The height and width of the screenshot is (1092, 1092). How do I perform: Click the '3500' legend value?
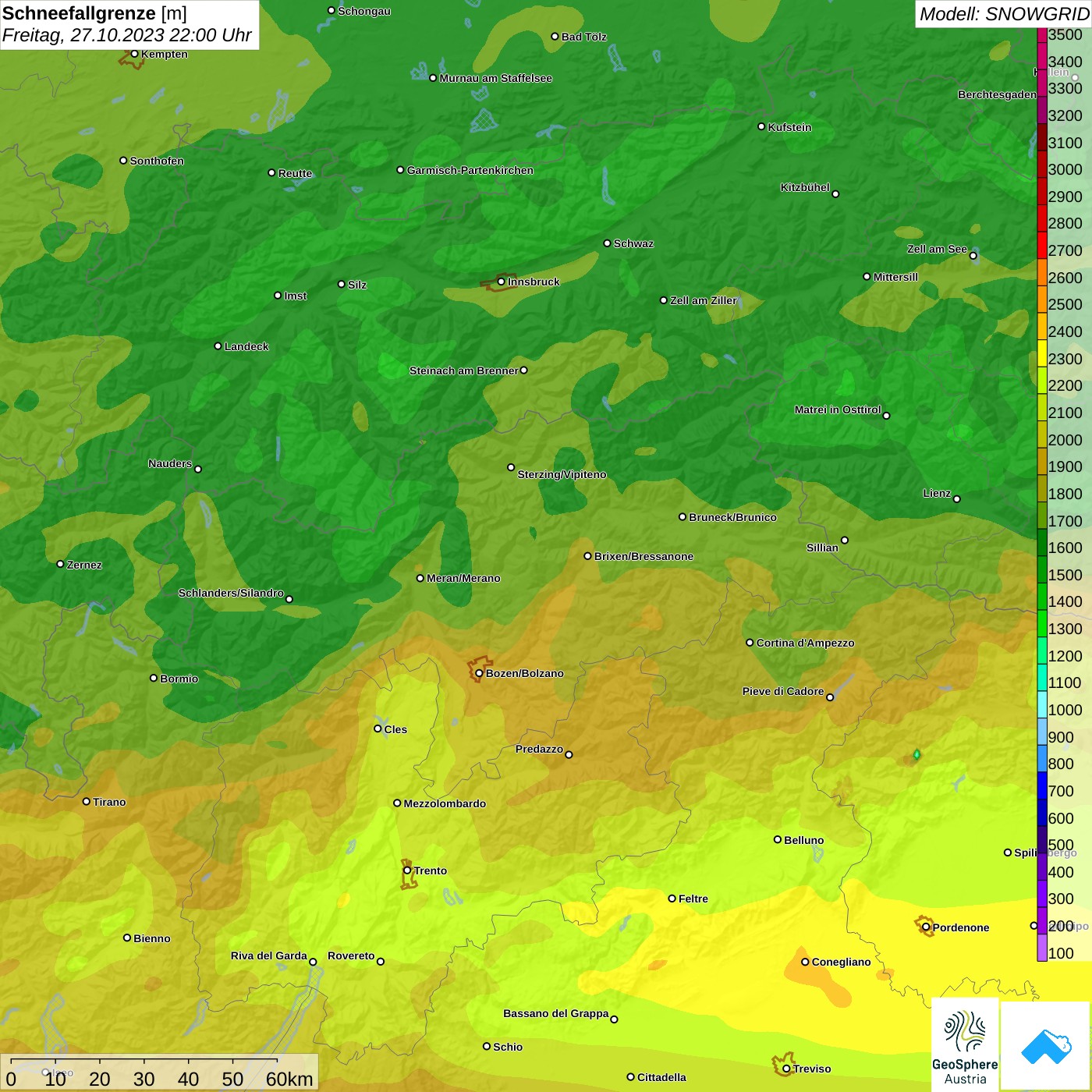pos(1065,34)
